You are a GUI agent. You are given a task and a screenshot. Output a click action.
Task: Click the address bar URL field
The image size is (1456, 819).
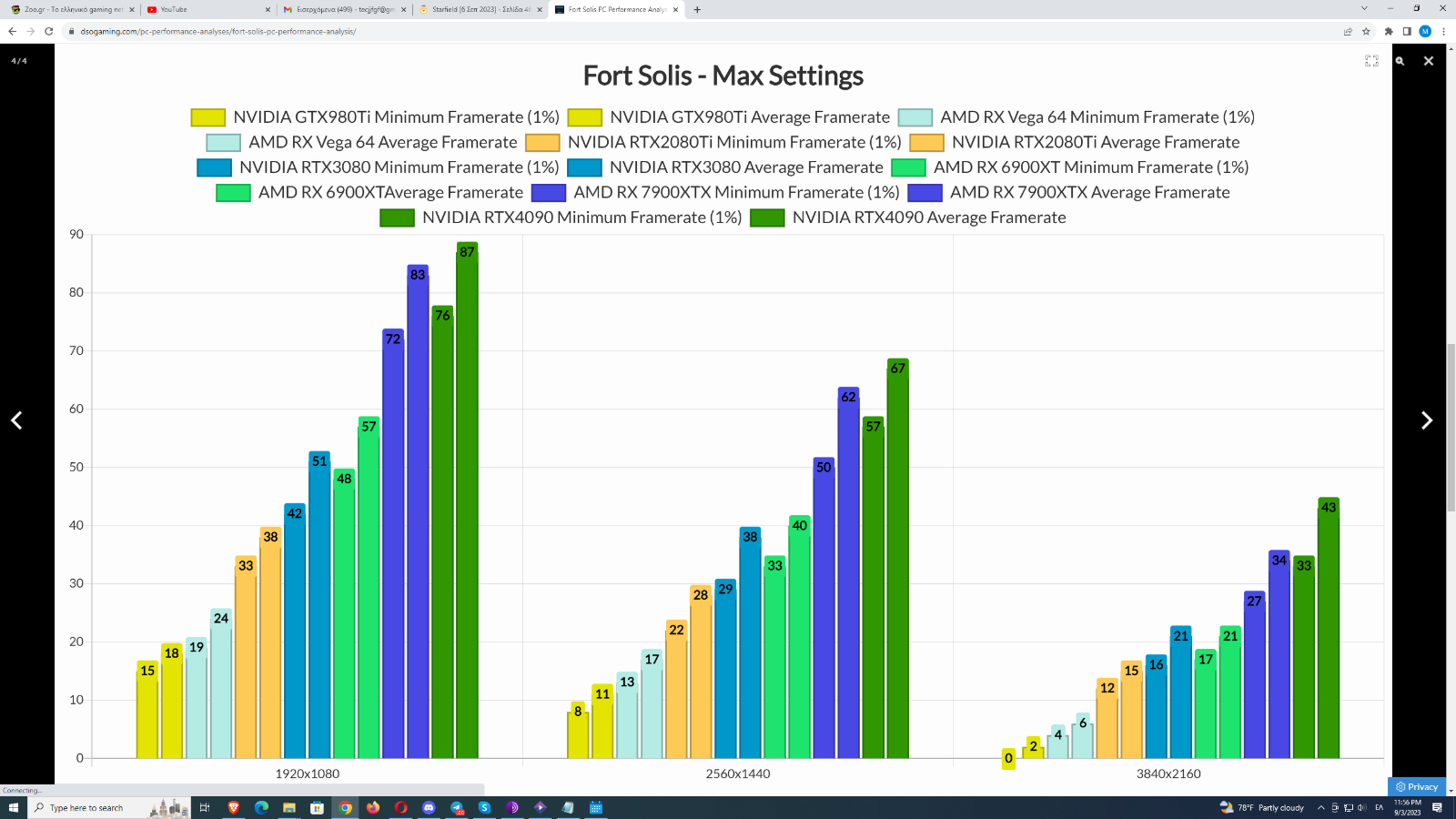(701, 31)
